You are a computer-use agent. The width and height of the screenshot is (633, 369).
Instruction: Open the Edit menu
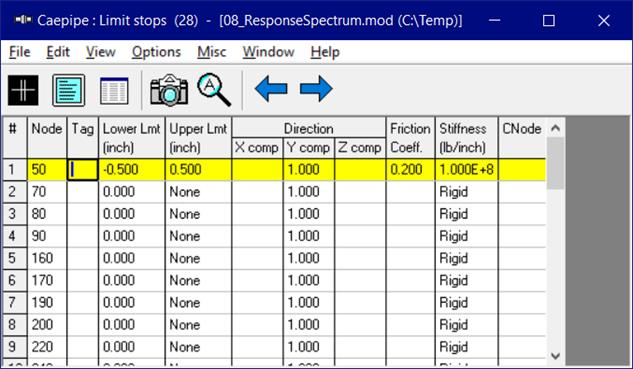(x=58, y=52)
